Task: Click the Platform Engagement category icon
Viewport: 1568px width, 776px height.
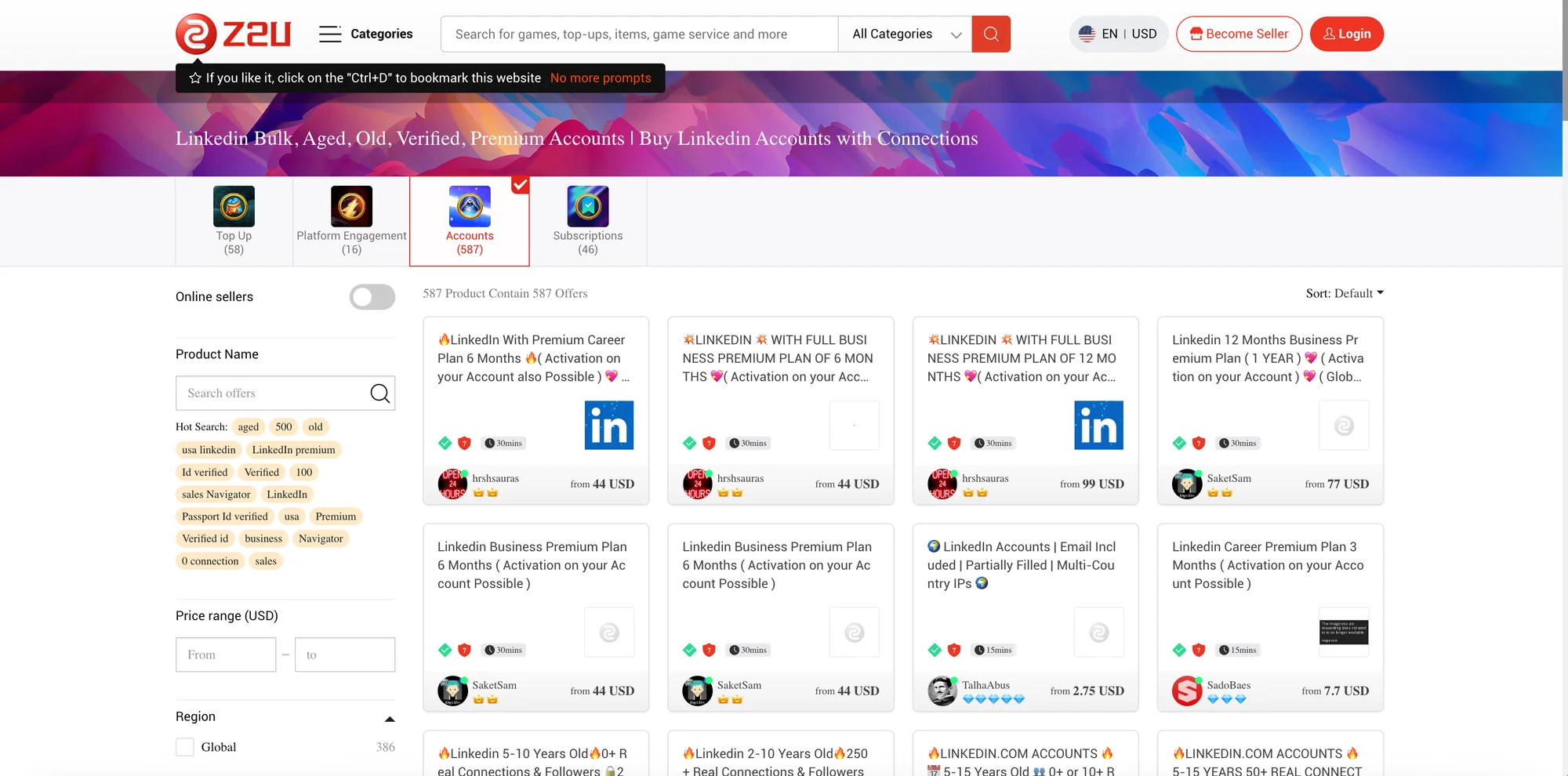Action: pyautogui.click(x=351, y=206)
